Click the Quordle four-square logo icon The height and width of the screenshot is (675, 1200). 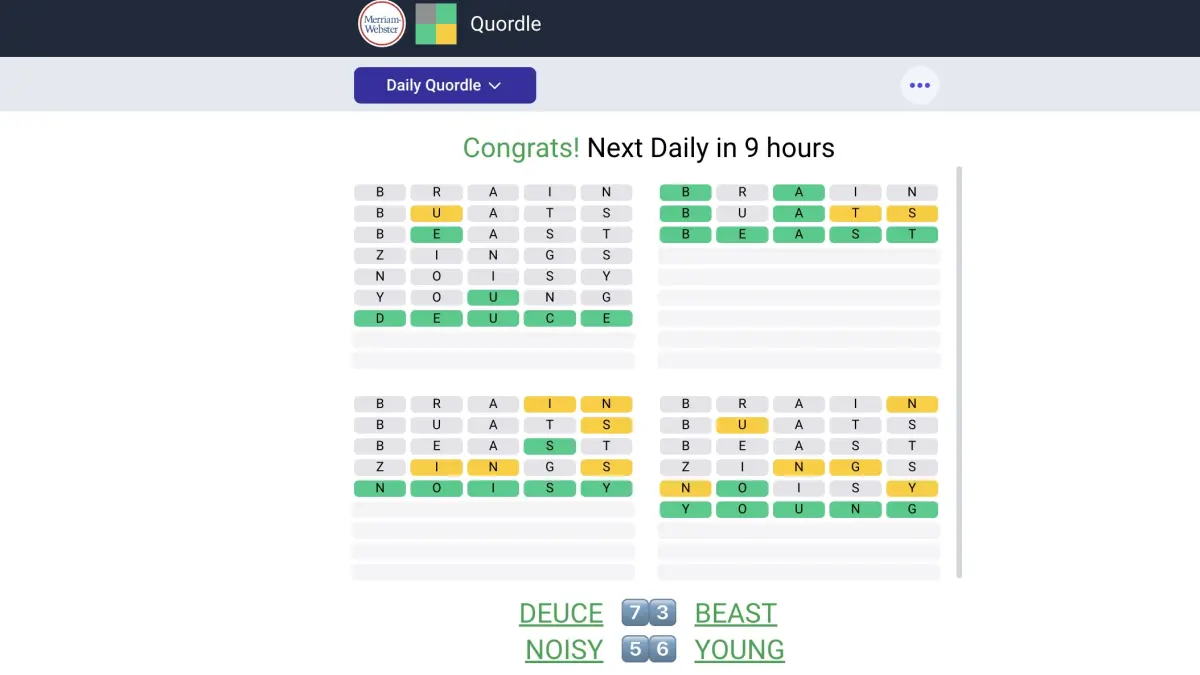[436, 24]
